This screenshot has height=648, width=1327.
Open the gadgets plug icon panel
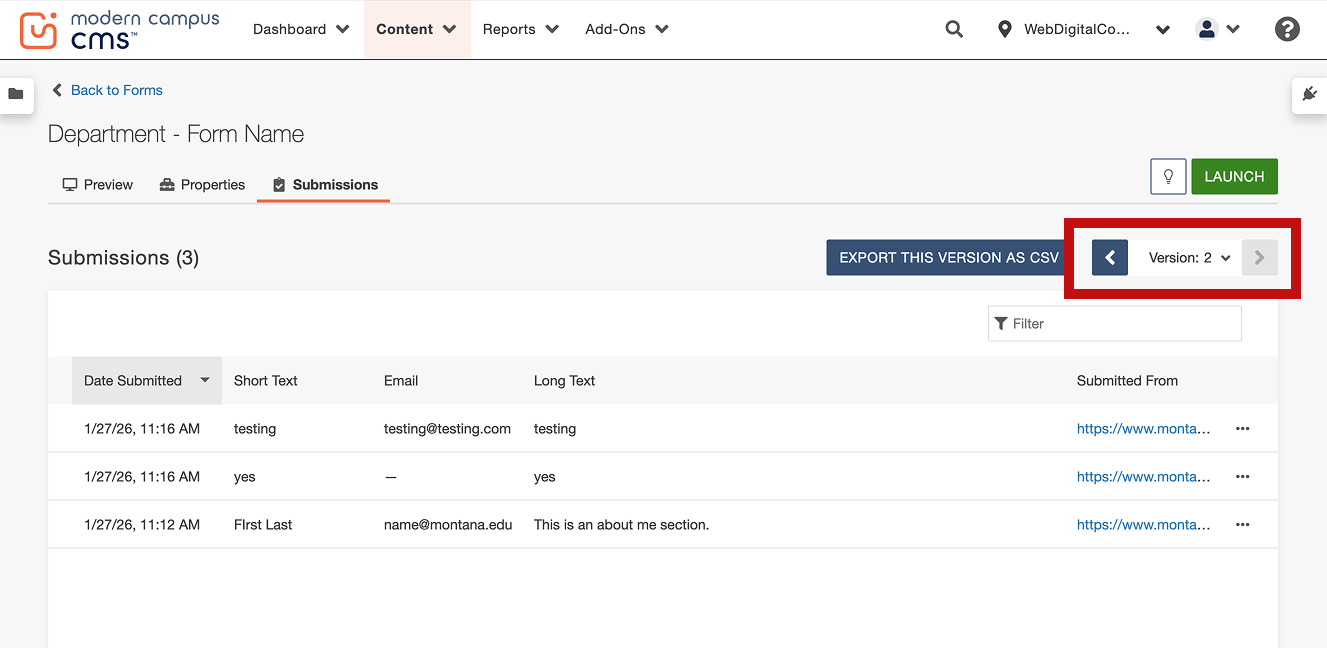[x=1309, y=94]
